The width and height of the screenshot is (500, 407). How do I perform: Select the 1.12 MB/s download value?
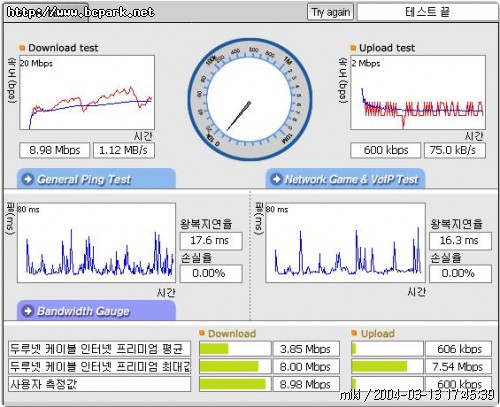[124, 150]
